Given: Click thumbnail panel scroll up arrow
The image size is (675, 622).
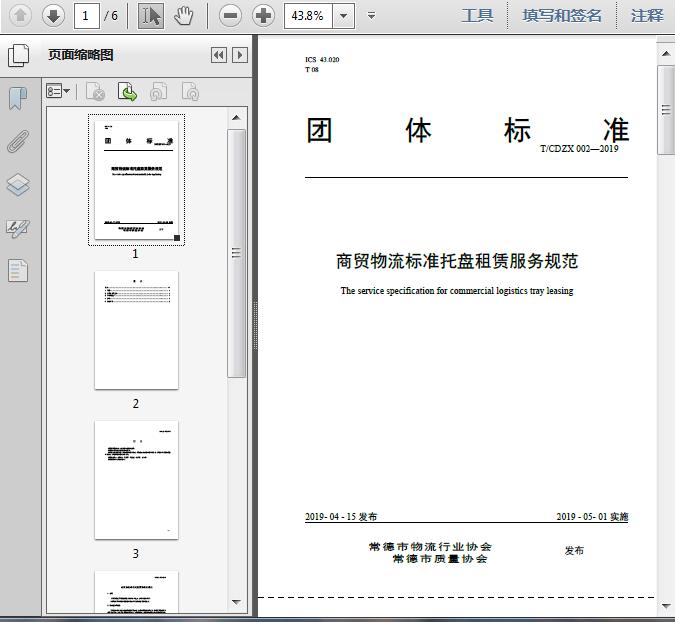Looking at the screenshot, I should coord(236,118).
